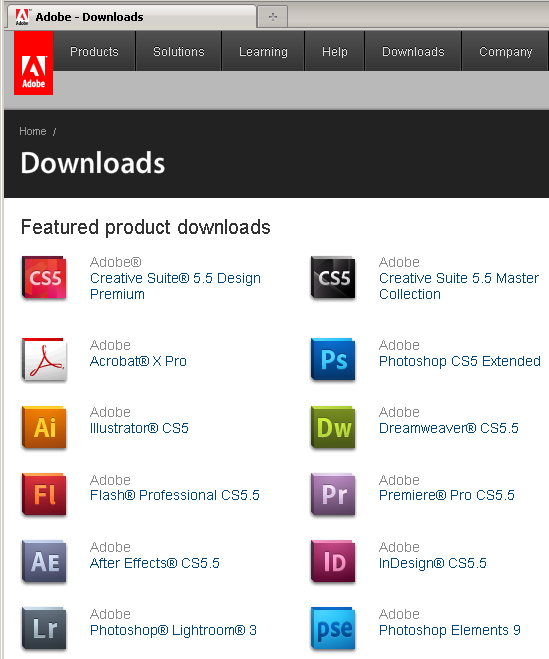Viewport: 549px width, 659px height.
Task: Open the Learning menu
Action: click(263, 51)
